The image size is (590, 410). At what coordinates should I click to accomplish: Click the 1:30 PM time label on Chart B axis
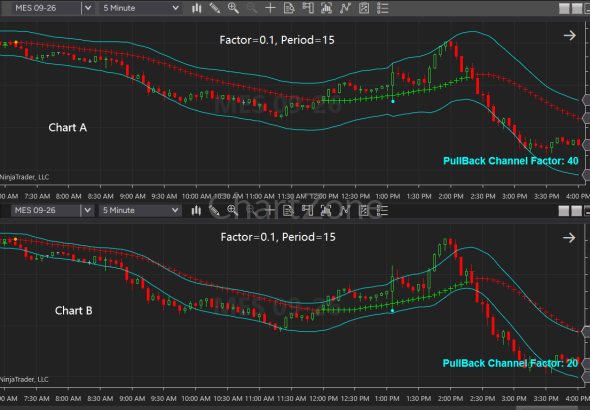[419, 399]
